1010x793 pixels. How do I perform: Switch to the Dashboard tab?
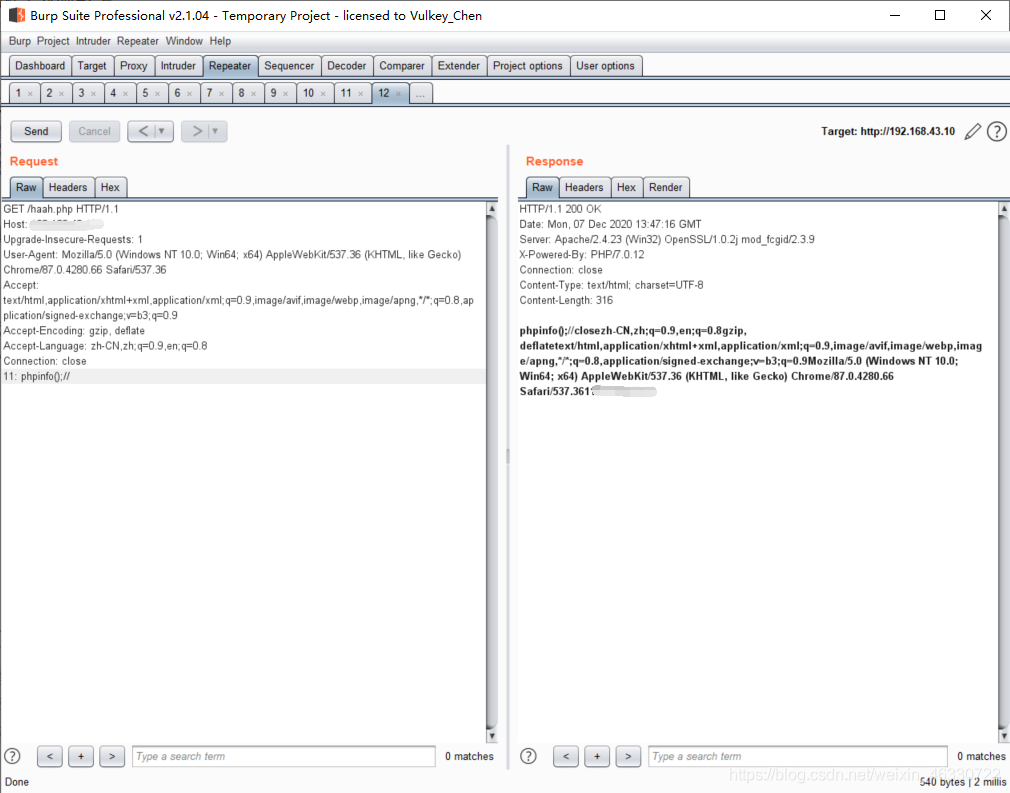click(x=40, y=66)
